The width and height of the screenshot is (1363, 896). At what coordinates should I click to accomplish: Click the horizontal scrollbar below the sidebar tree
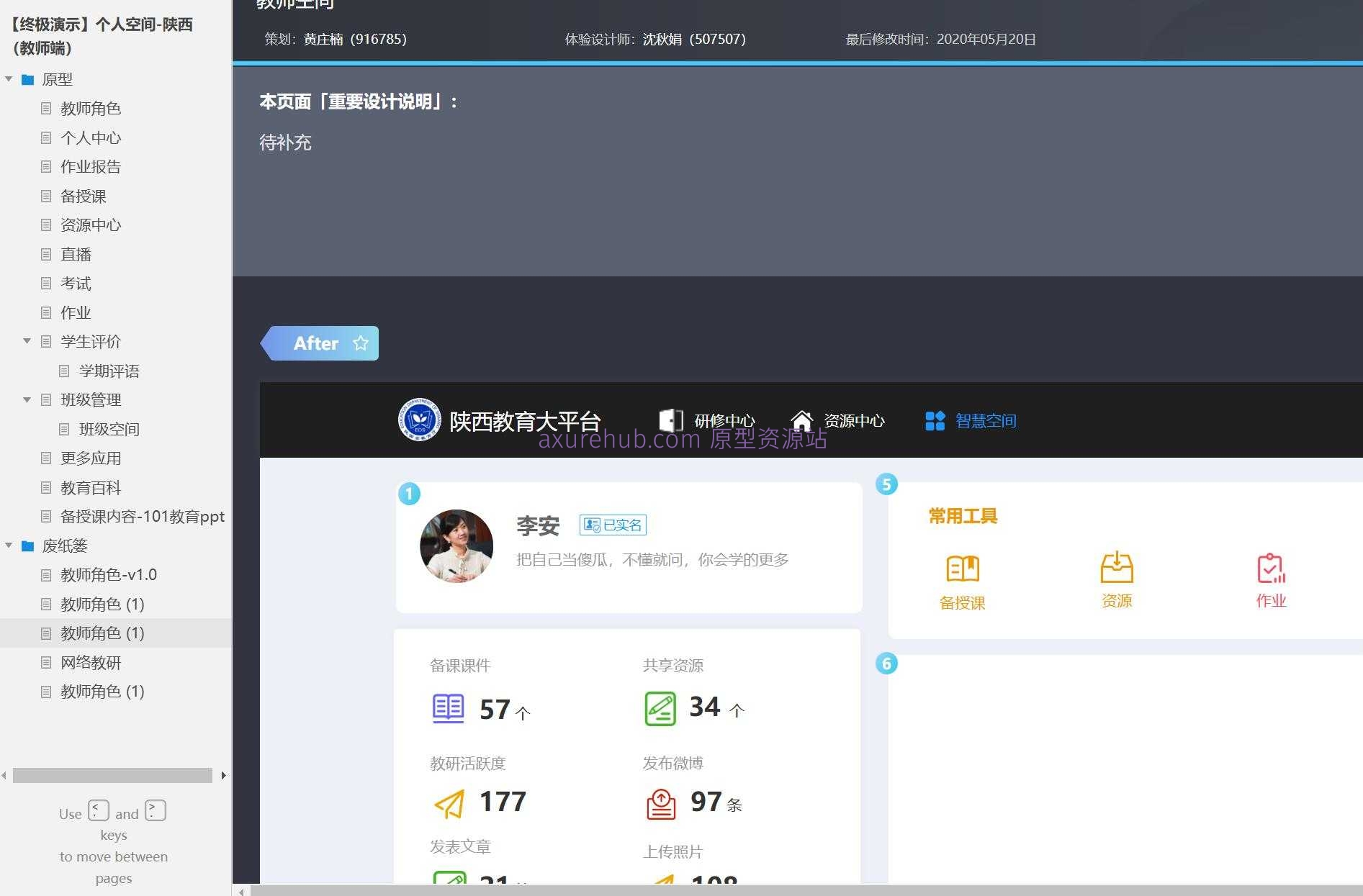[113, 775]
